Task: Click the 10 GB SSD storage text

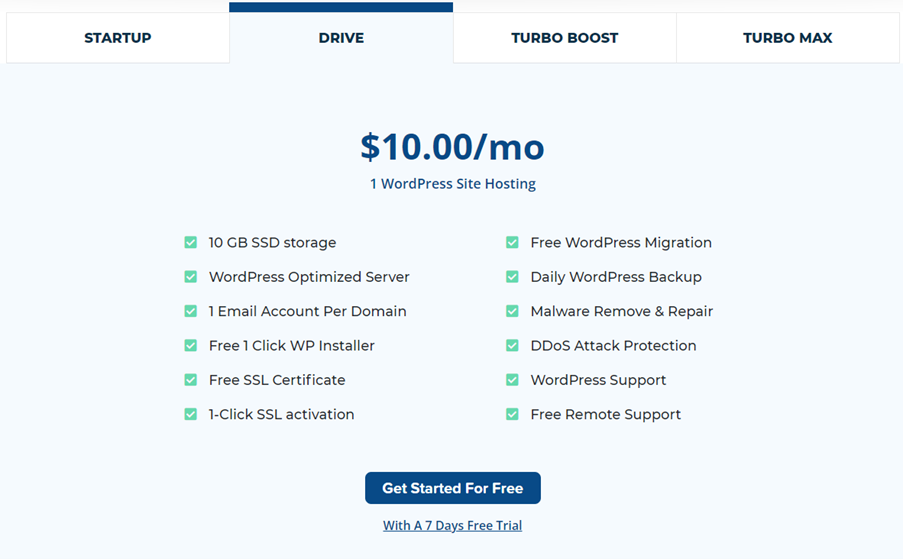Action: click(272, 242)
